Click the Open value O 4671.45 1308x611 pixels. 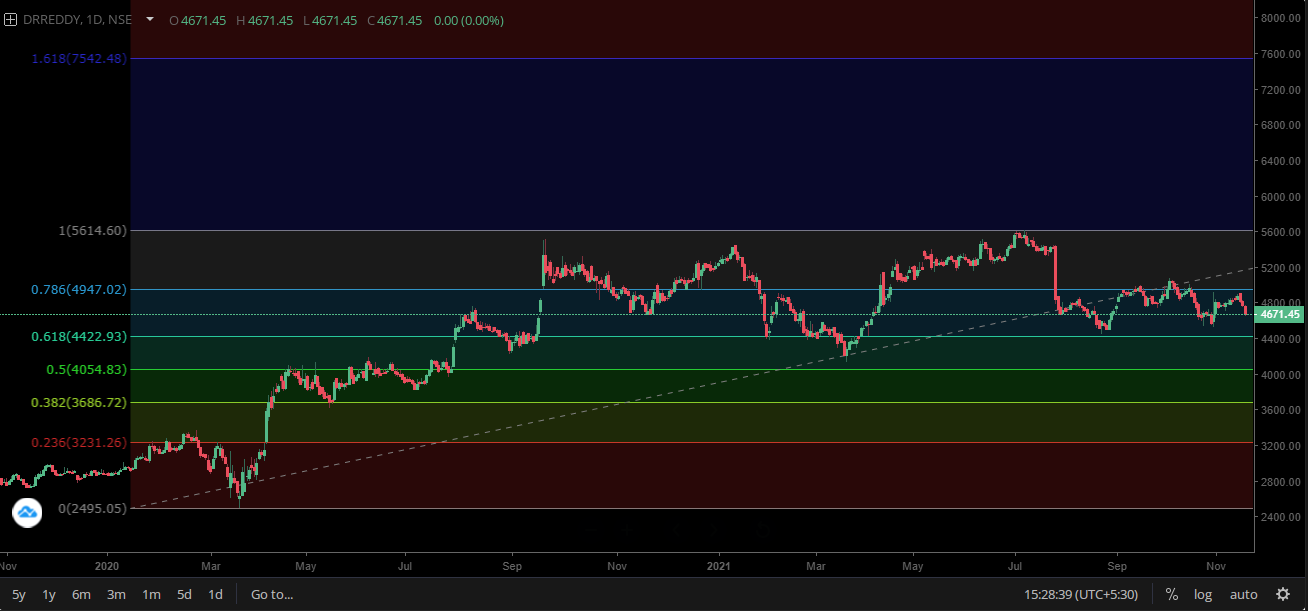pos(199,20)
